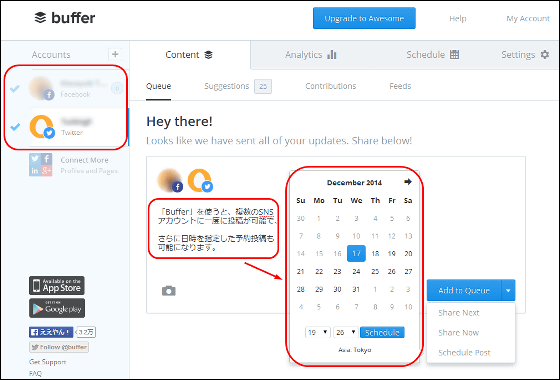Click the Suggestions count badge 25

tap(263, 86)
